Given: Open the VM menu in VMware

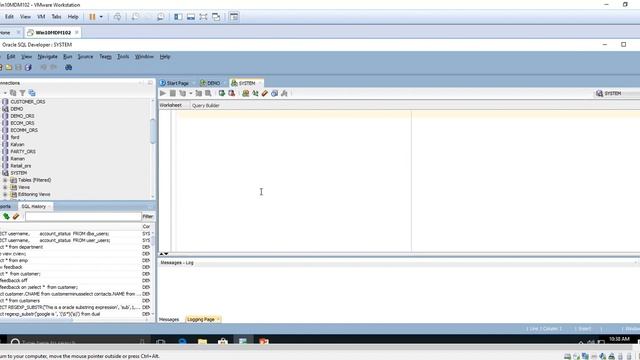Looking at the screenshot, I should pyautogui.click(x=41, y=17).
